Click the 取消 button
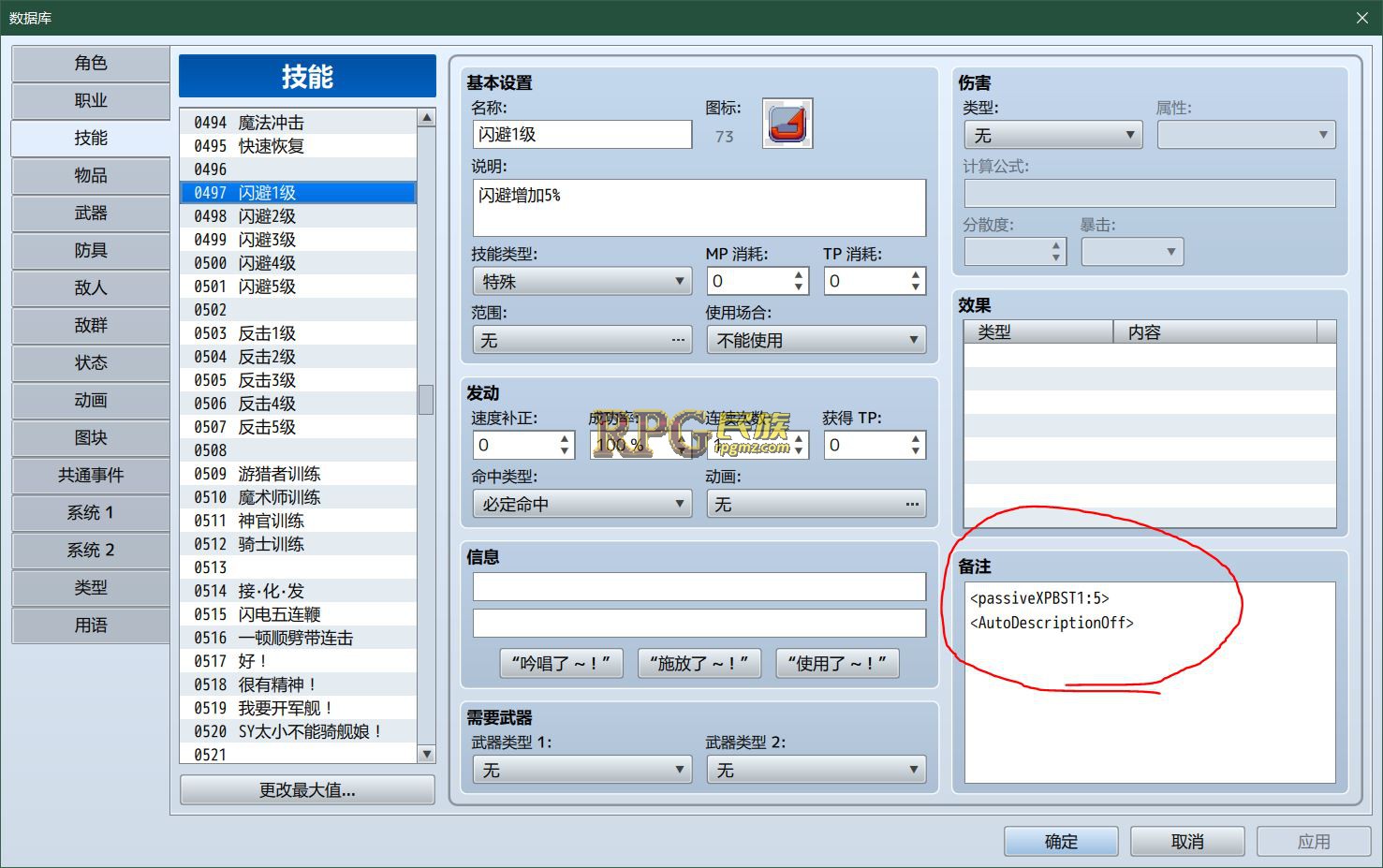Screen dimensions: 1383x868 click(1187, 841)
